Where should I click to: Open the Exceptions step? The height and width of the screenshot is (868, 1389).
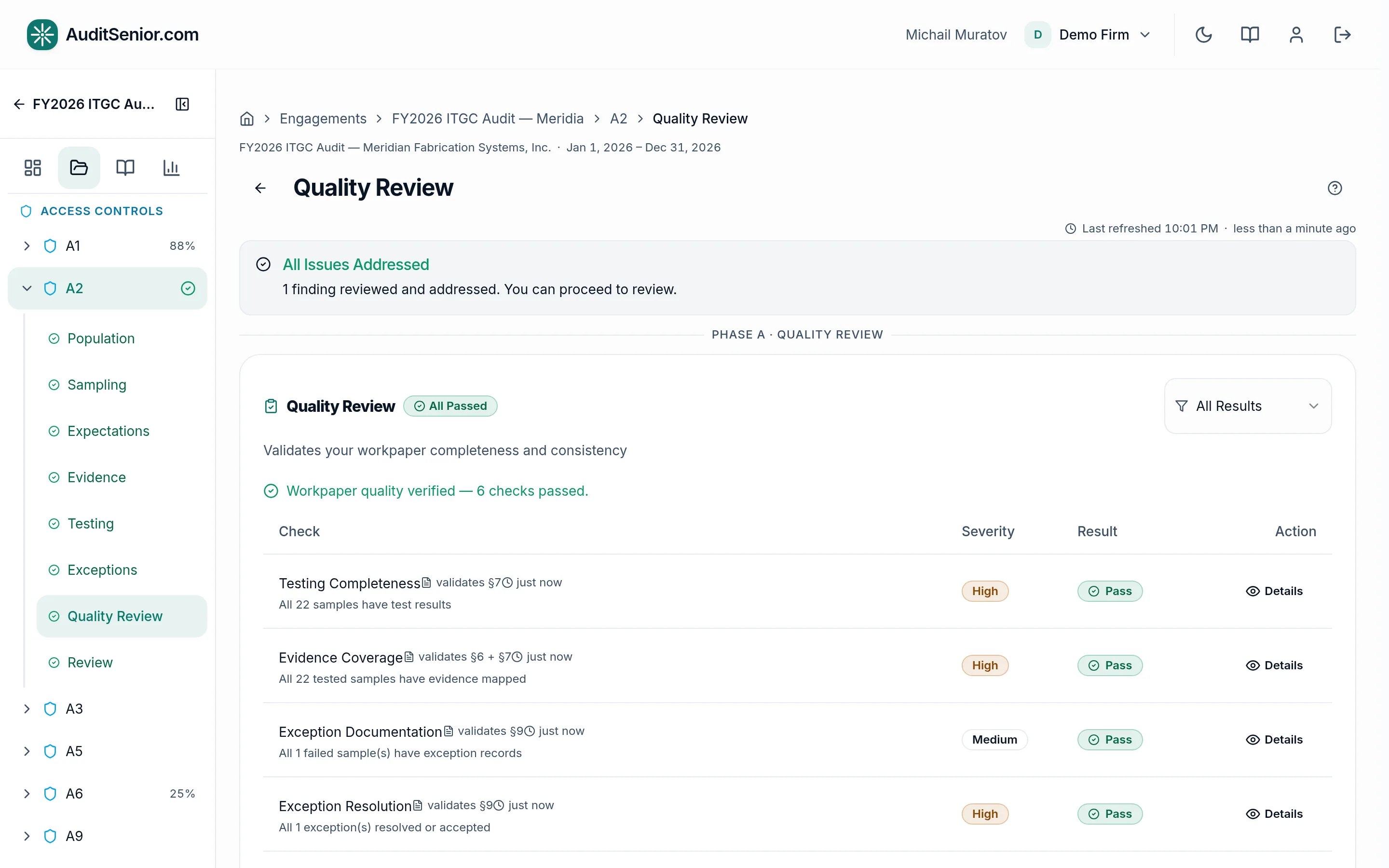122,570
